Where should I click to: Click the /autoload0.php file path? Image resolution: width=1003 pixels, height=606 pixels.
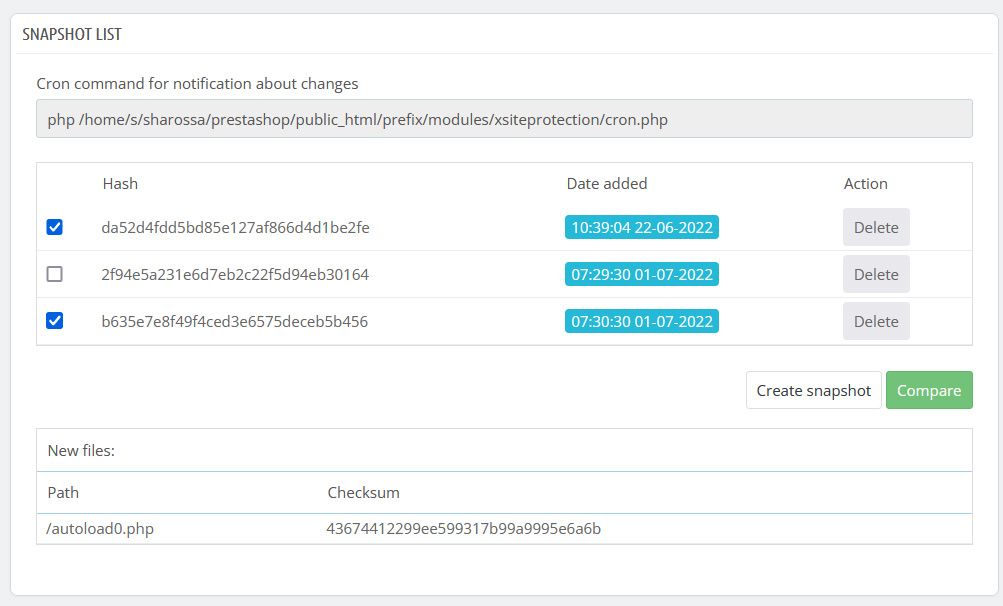[100, 528]
